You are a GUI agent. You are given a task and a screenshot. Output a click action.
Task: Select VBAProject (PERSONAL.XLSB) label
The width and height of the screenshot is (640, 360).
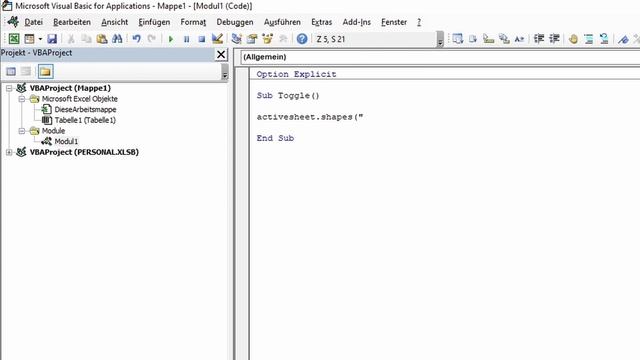pyautogui.click(x=84, y=152)
